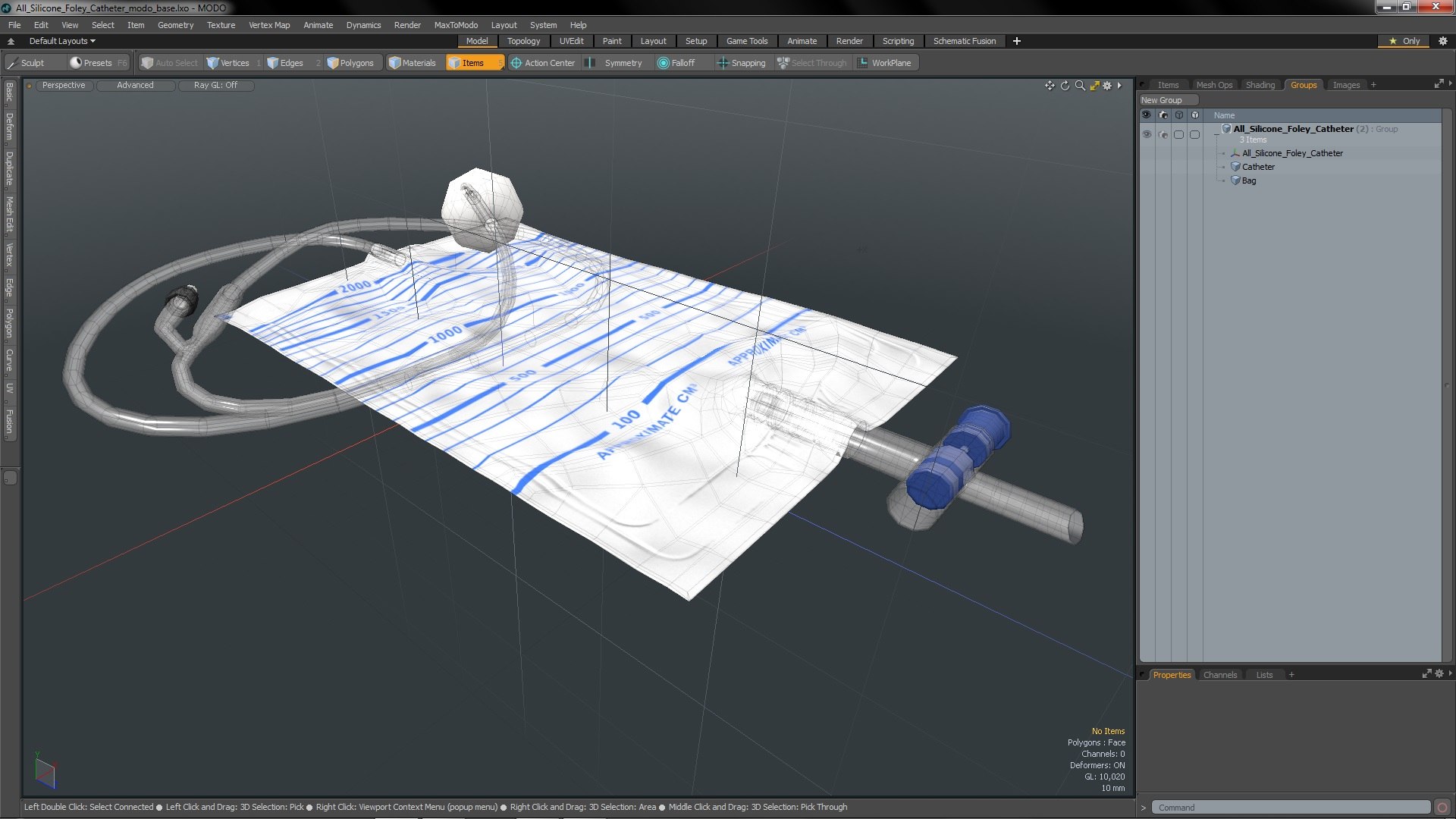Toggle Snapping on the toolbar
This screenshot has width=1456, height=819.
pyautogui.click(x=741, y=63)
